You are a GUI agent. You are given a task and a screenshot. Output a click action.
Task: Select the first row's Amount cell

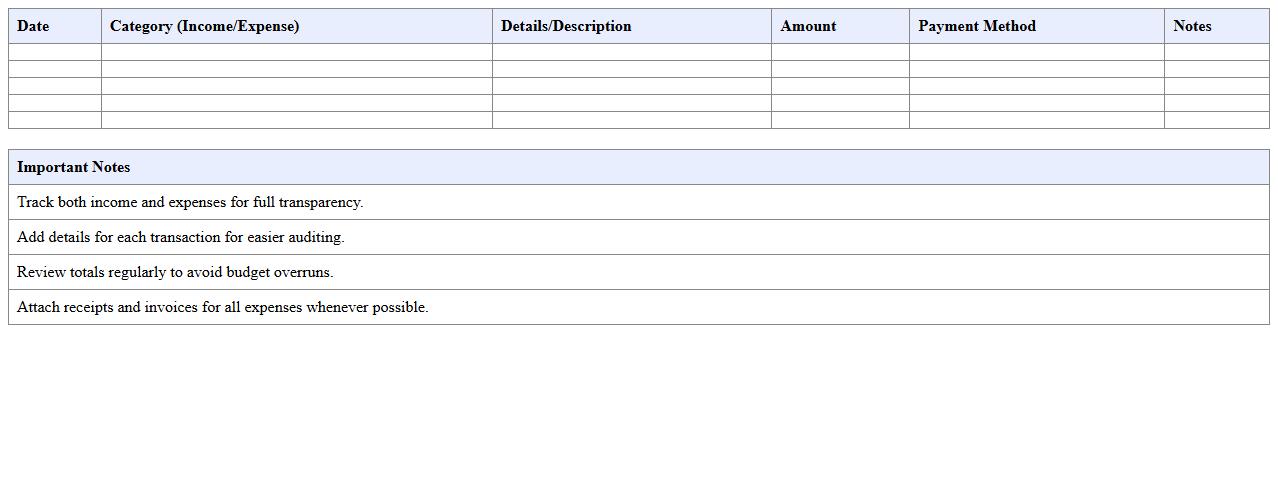click(840, 52)
